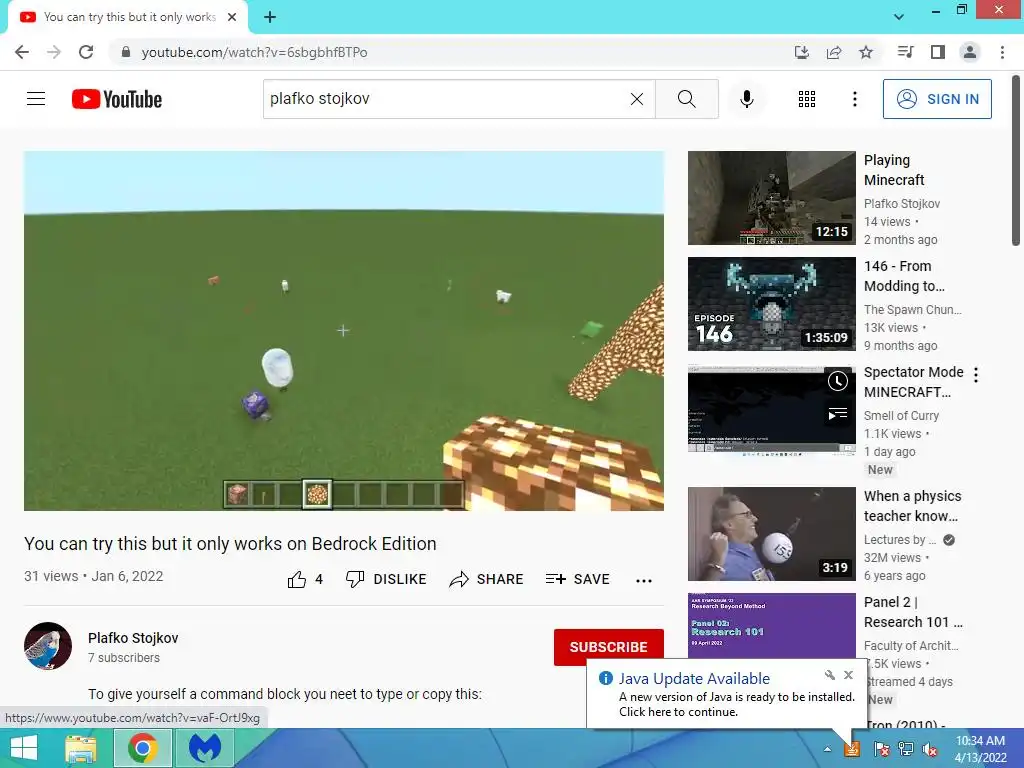
Task: Close the YouTube tab
Action: tap(232, 17)
